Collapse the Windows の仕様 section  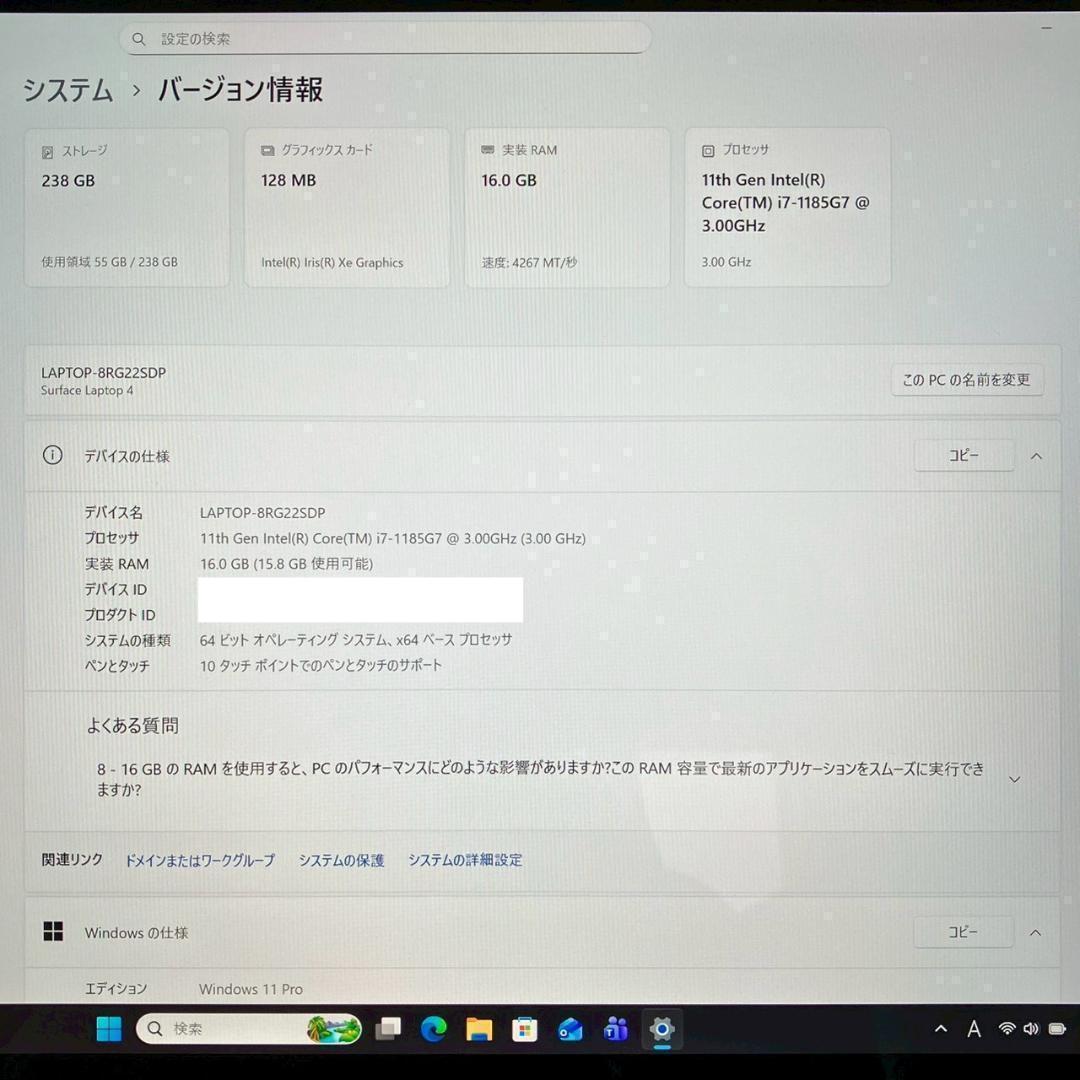(1036, 931)
